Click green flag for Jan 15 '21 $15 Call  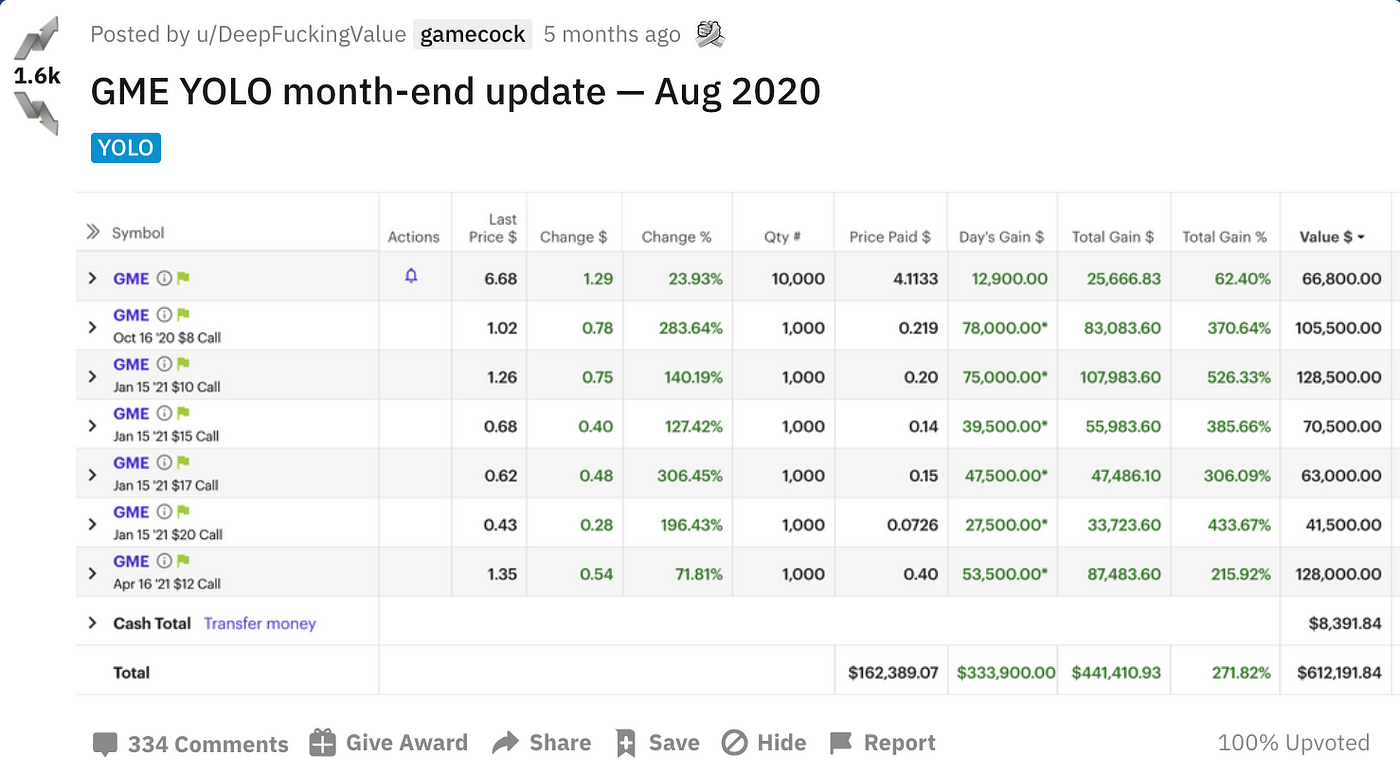[x=183, y=413]
